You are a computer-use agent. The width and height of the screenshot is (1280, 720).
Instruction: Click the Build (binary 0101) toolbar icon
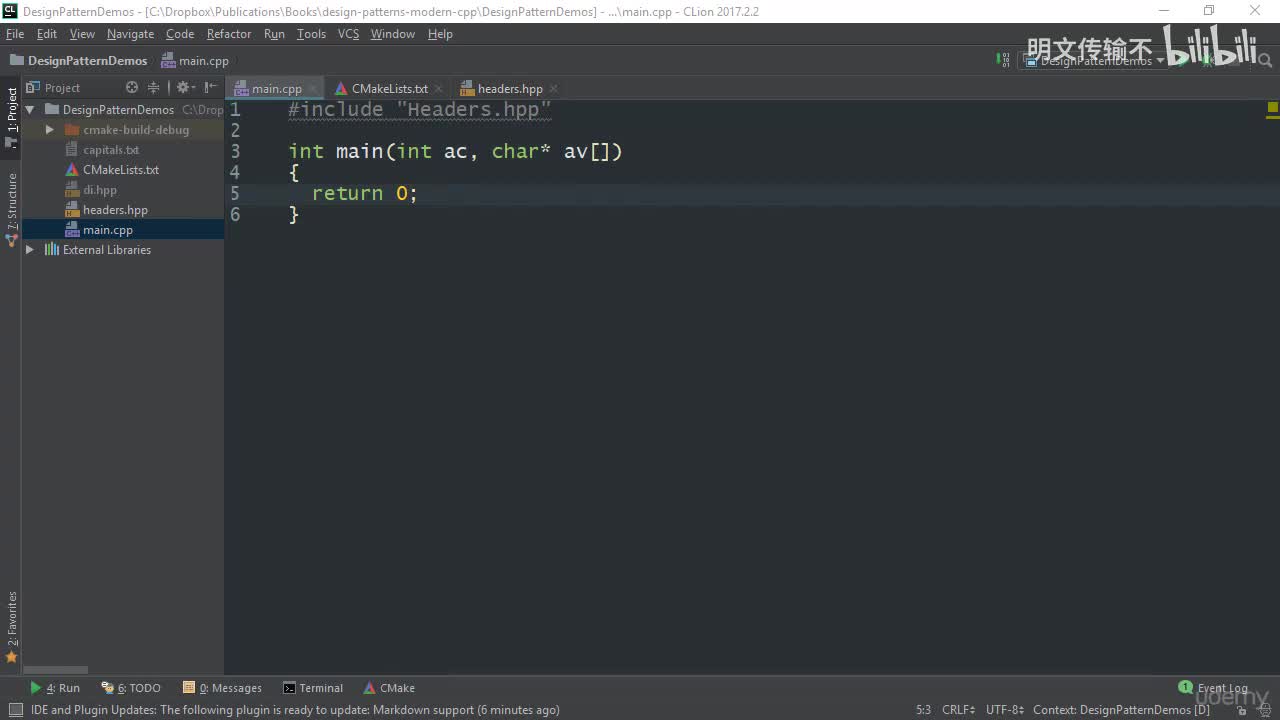1003,60
